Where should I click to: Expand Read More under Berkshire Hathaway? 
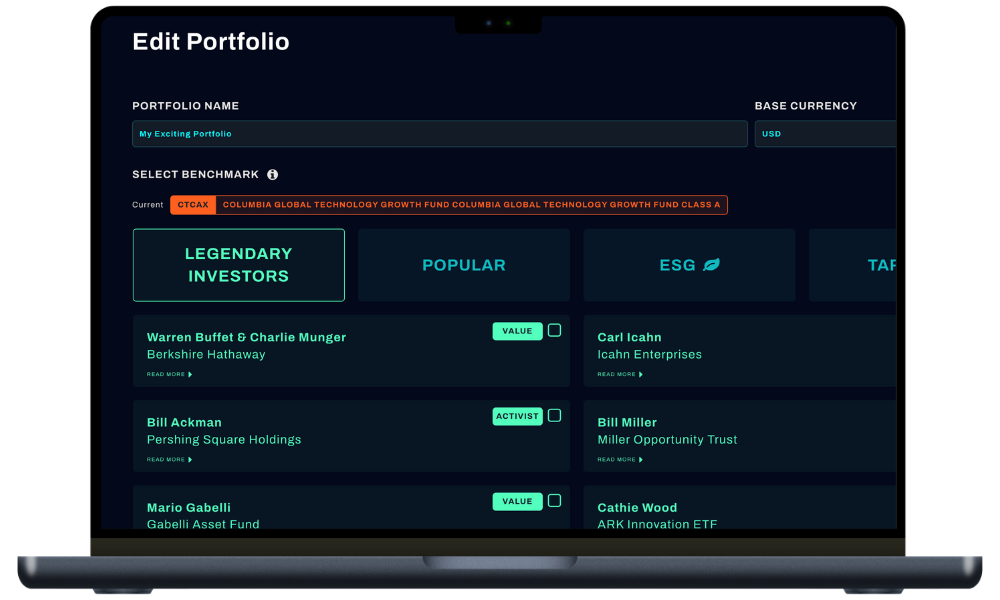[170, 374]
